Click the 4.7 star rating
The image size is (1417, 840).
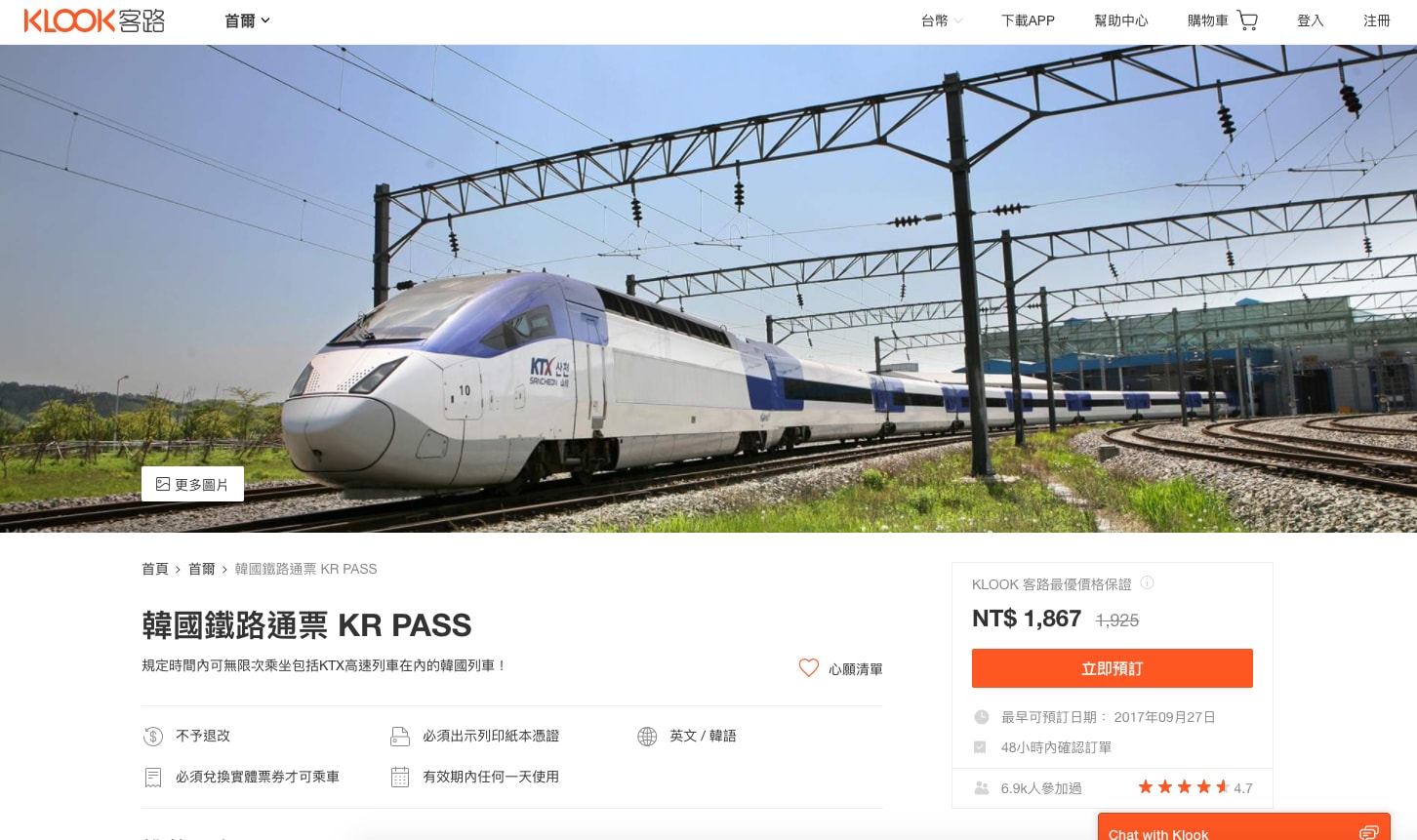(x=1194, y=787)
